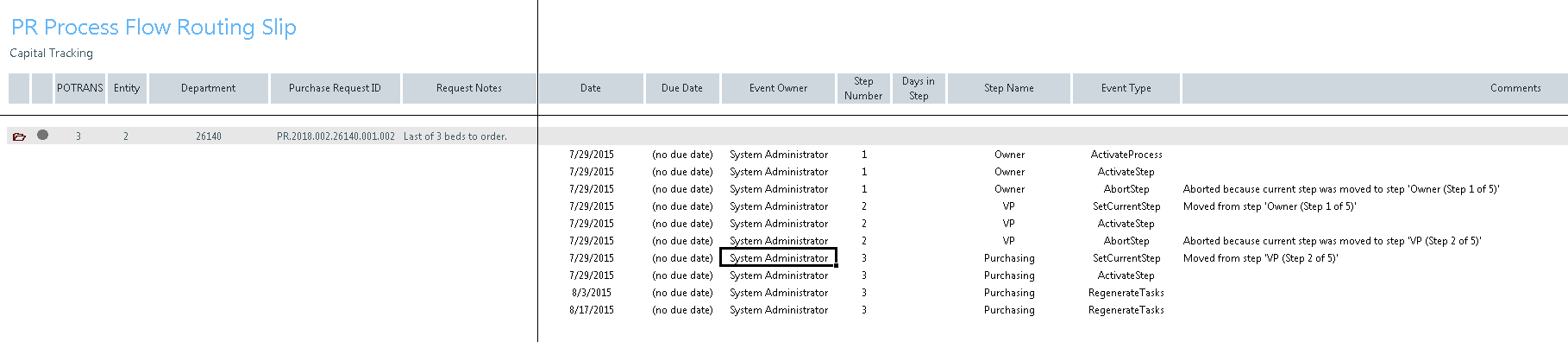Select the highlighted System Administrator cell
The width and height of the screenshot is (1568, 342).
tap(779, 258)
